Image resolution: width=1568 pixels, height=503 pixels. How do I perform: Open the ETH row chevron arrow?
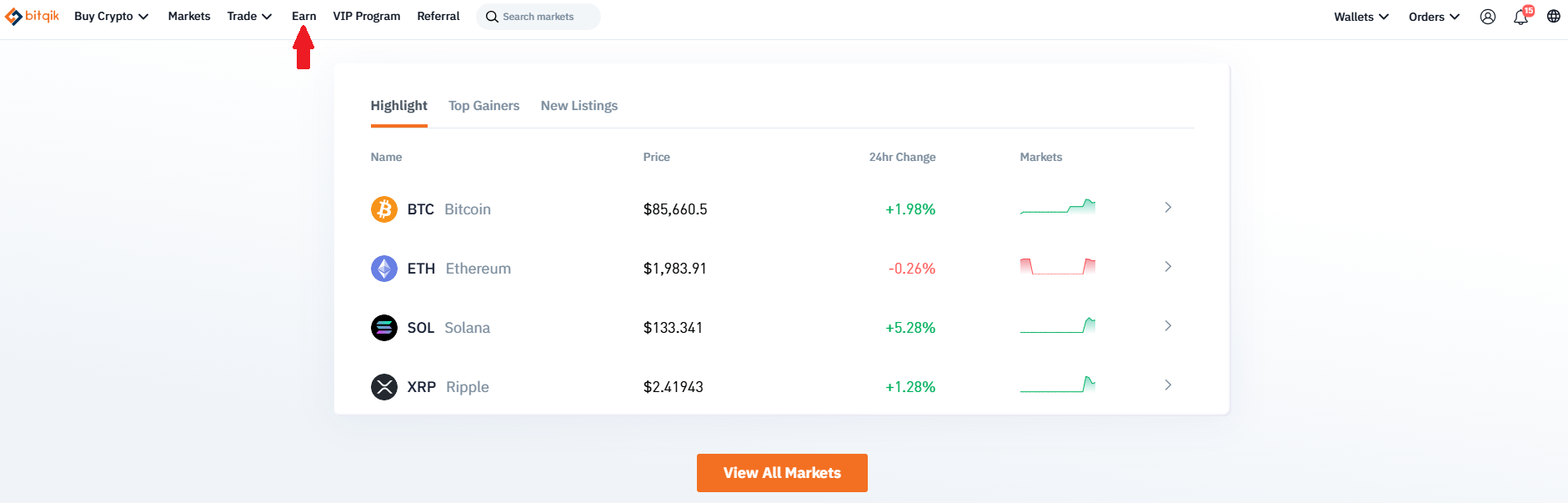[x=1168, y=267]
